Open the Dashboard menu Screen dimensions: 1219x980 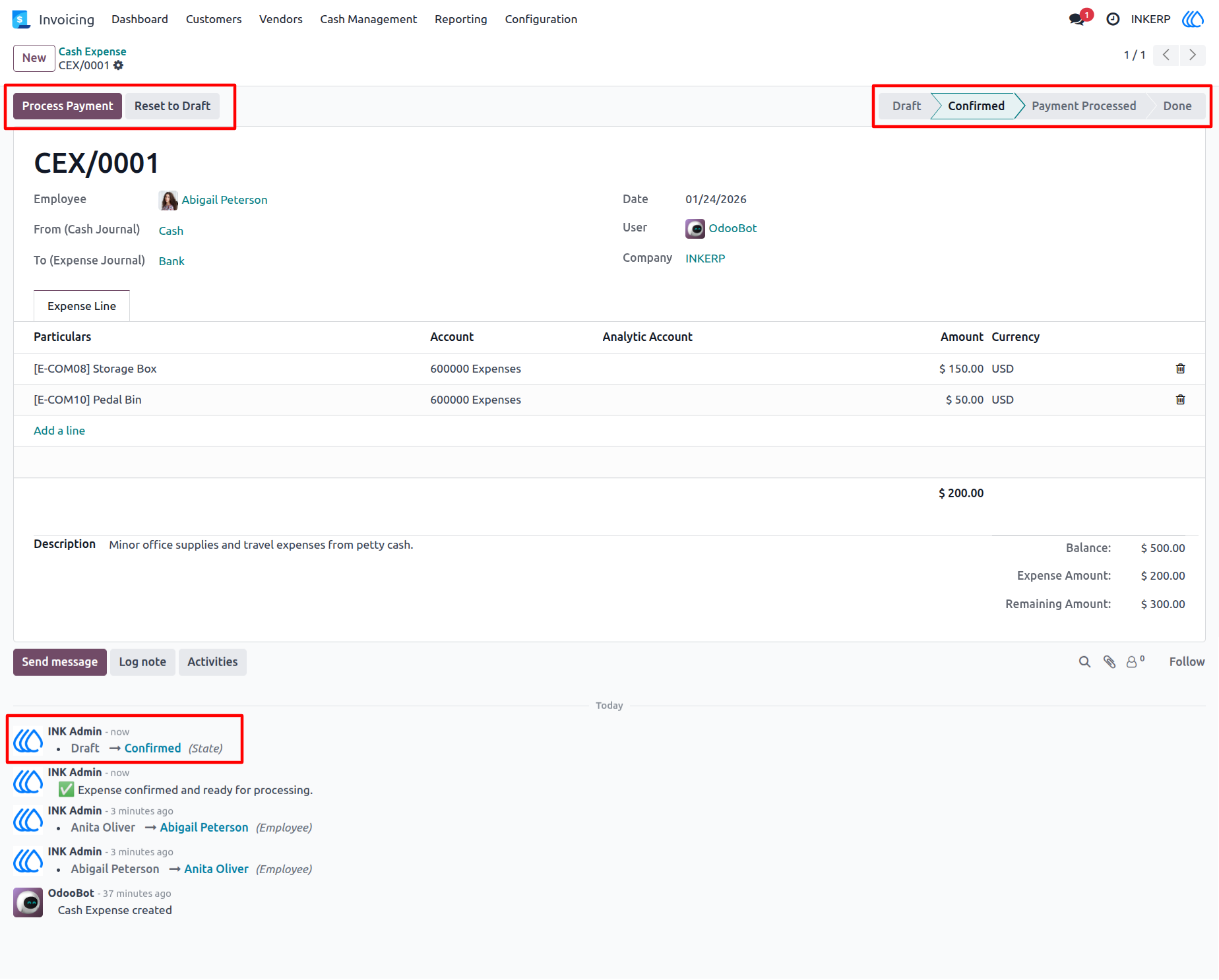coord(140,19)
